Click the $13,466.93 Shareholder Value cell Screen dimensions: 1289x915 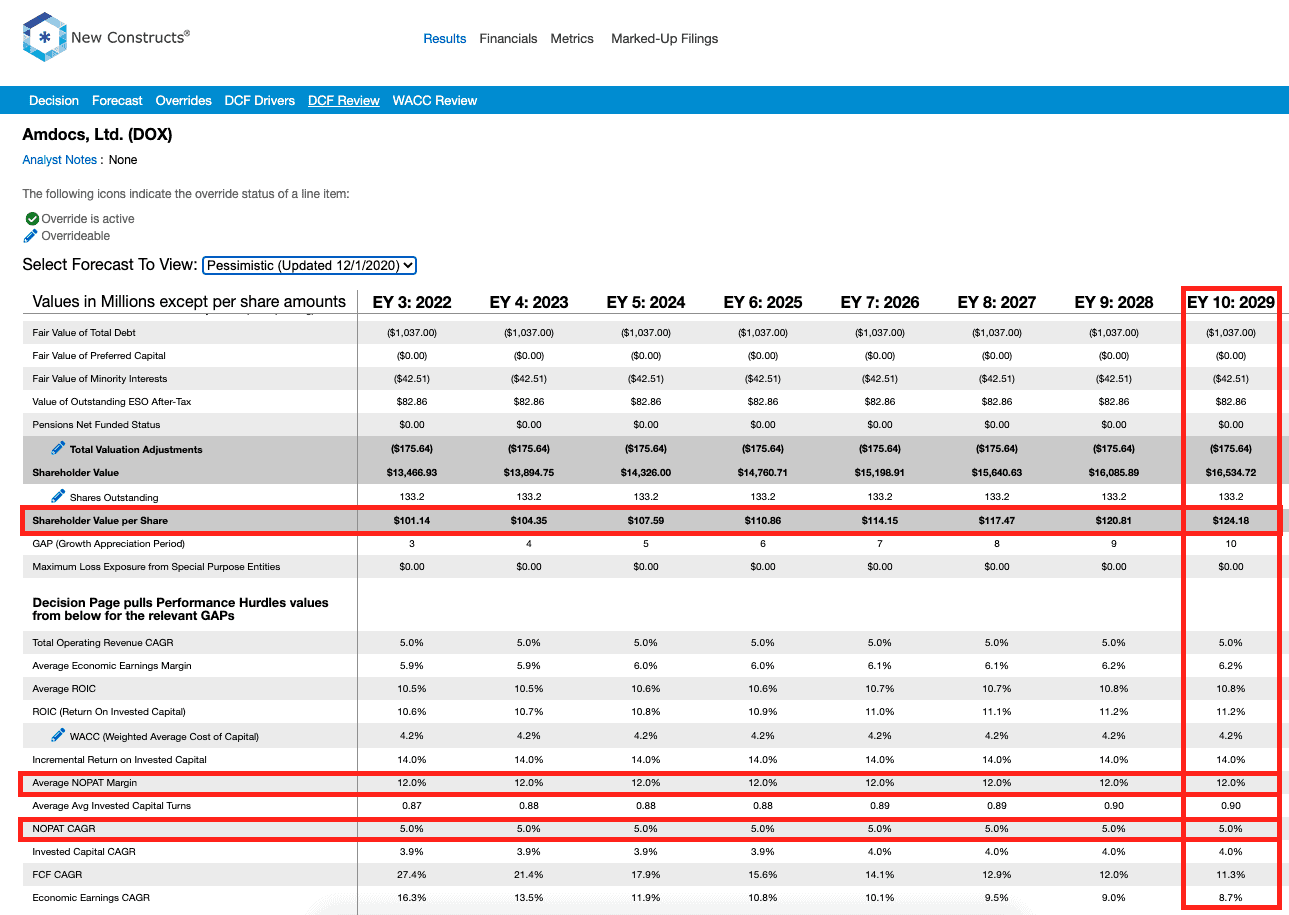coord(412,473)
